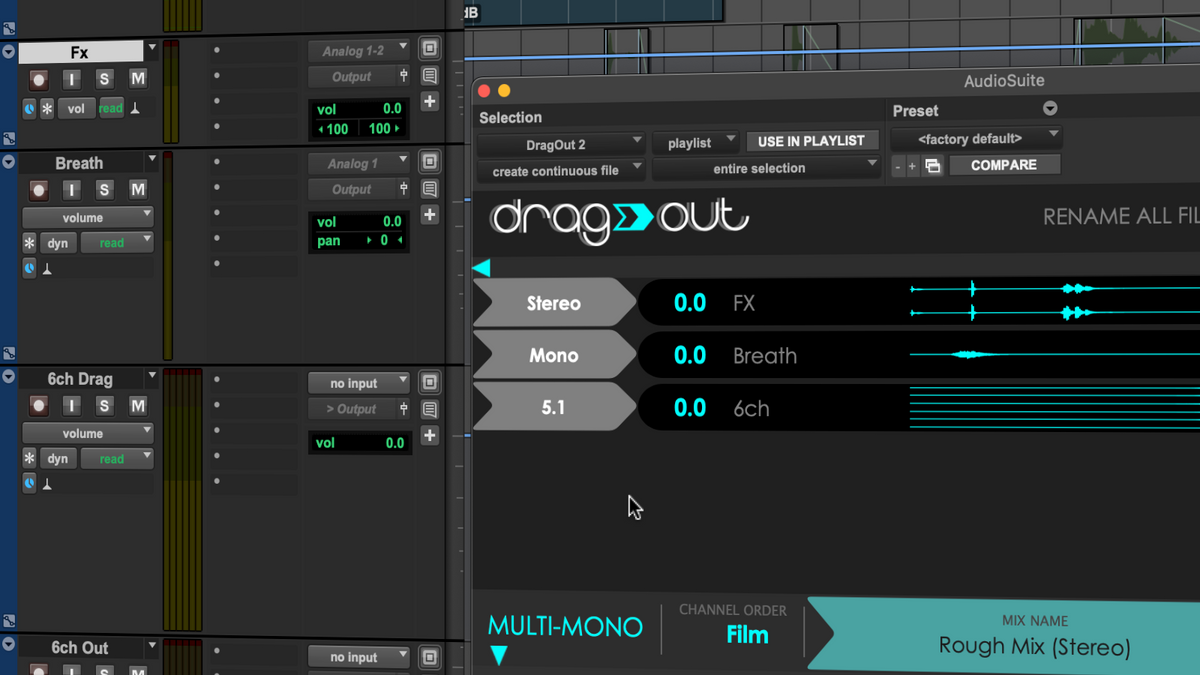Click the Fx track I/O square window icon
1200x675 pixels.
(430, 48)
